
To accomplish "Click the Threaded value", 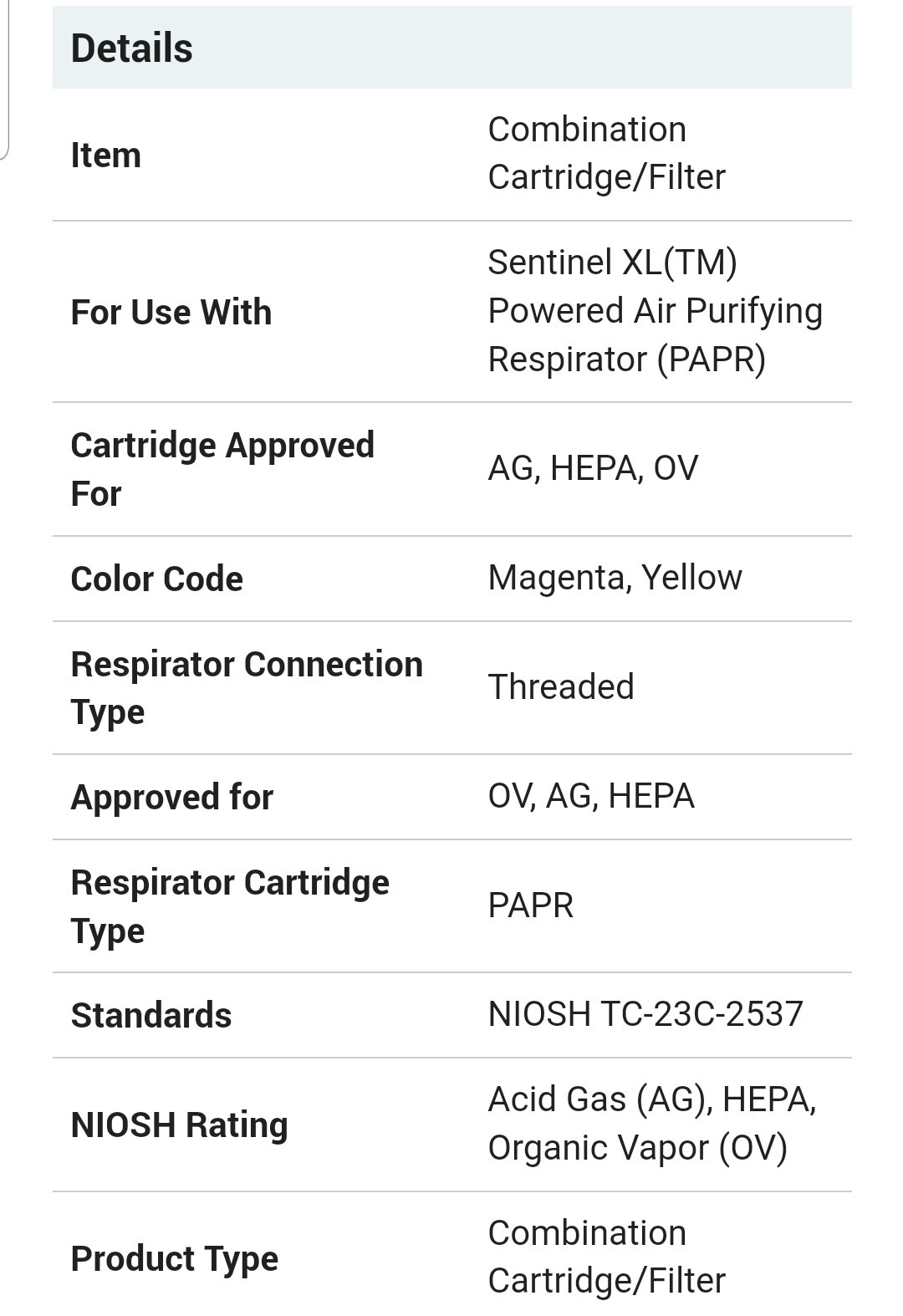I will (x=561, y=687).
